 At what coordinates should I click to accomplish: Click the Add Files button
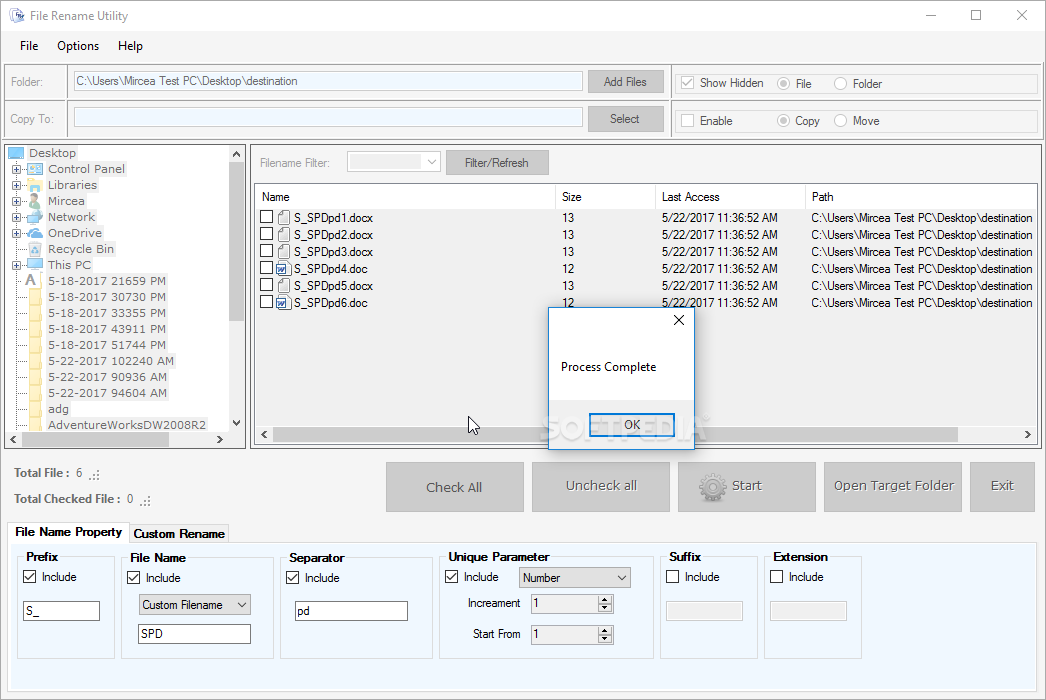625,81
